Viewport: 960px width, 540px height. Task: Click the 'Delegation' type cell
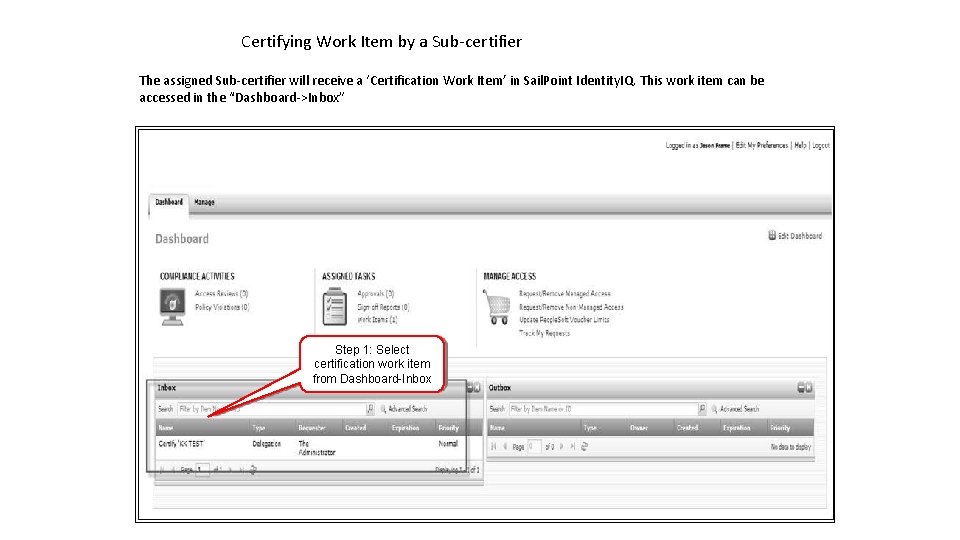coord(266,444)
